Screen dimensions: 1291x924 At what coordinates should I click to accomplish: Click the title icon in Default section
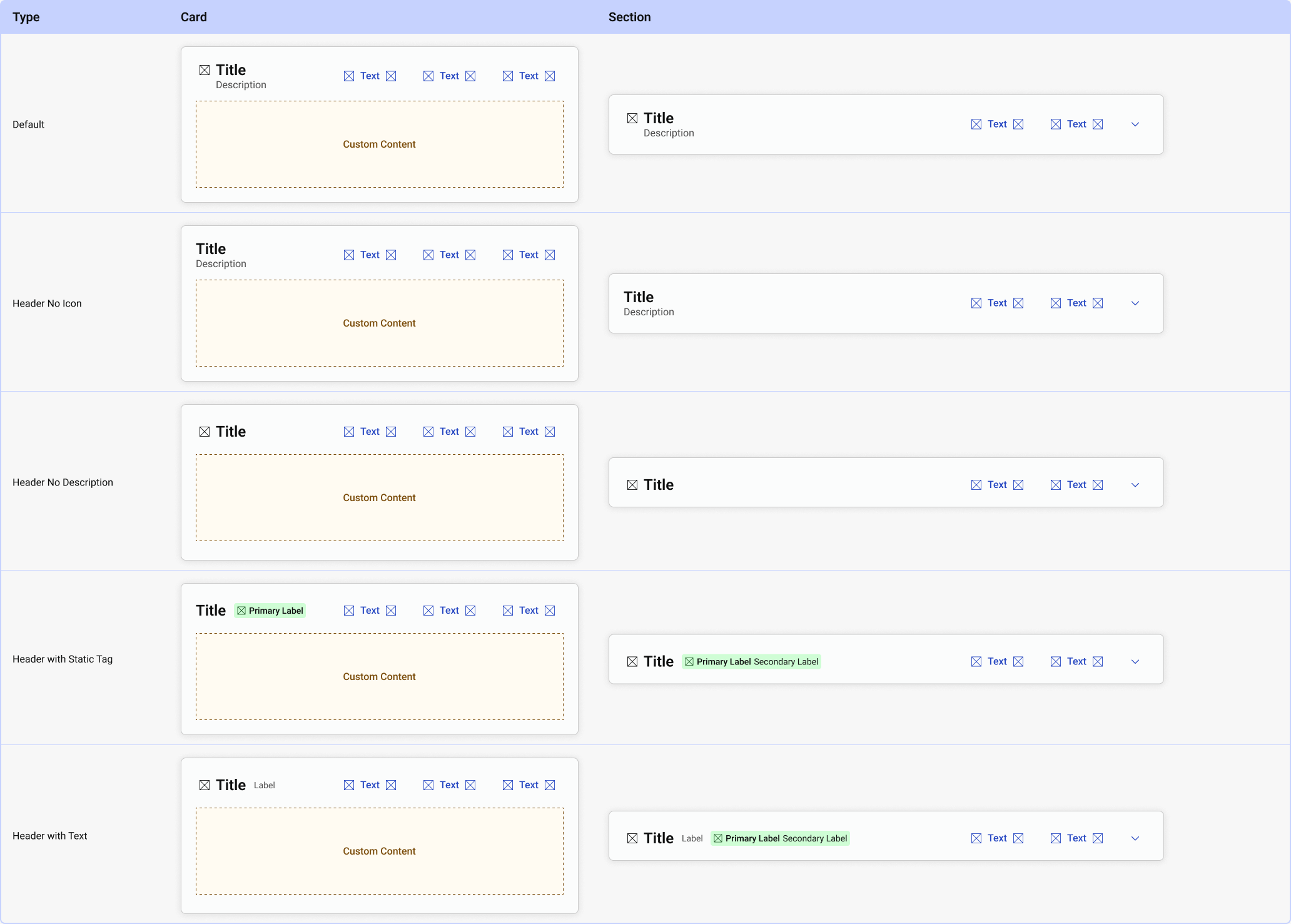tap(632, 118)
